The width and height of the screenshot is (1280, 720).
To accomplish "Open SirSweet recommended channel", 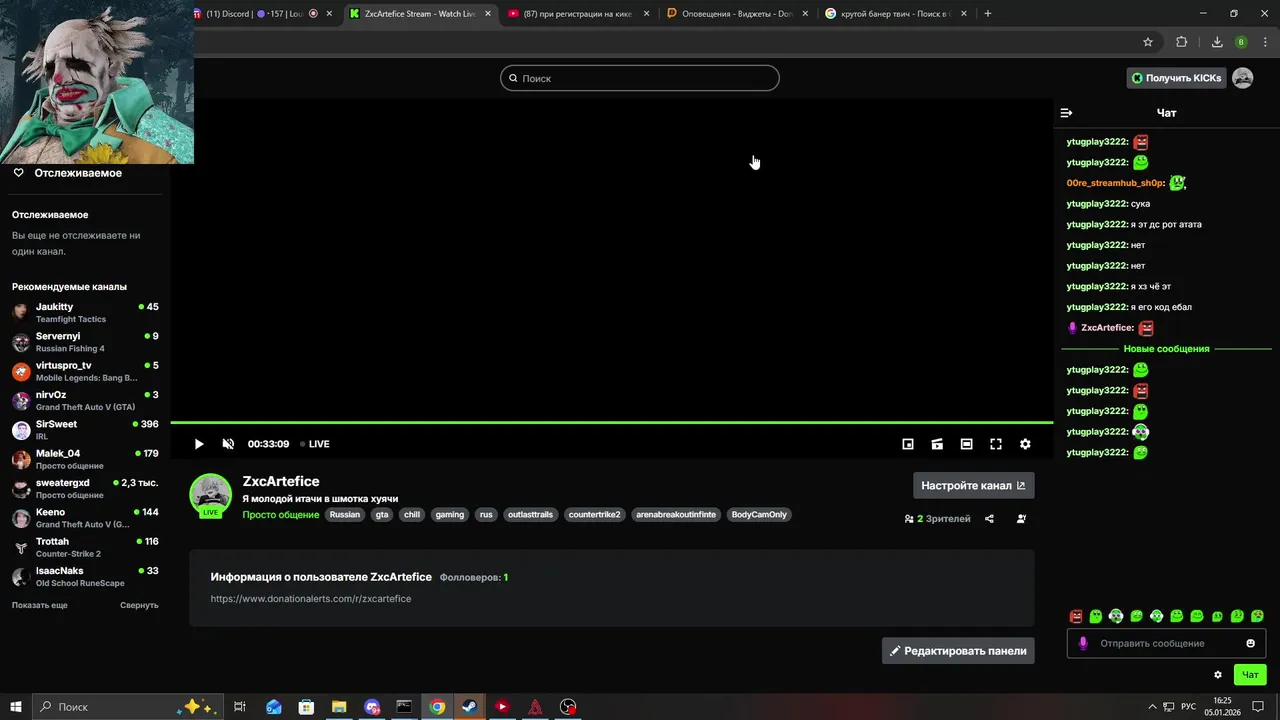I will 85,430.
